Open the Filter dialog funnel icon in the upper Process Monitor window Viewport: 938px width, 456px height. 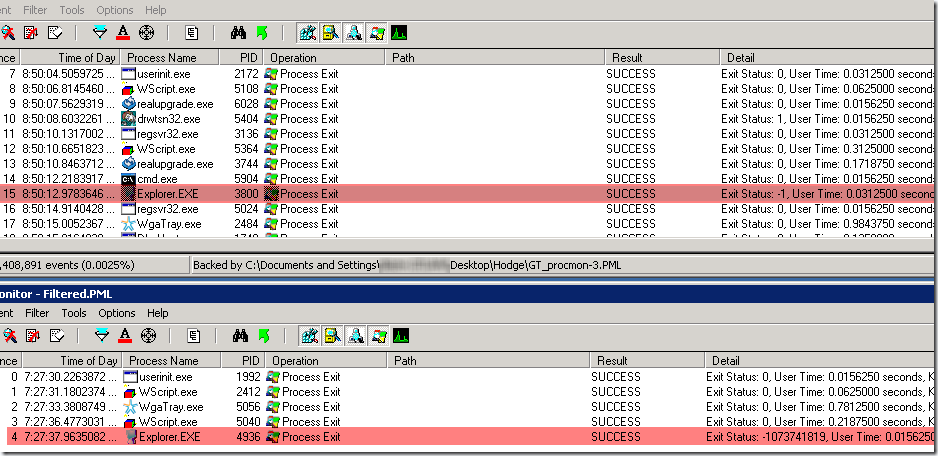coord(99,33)
